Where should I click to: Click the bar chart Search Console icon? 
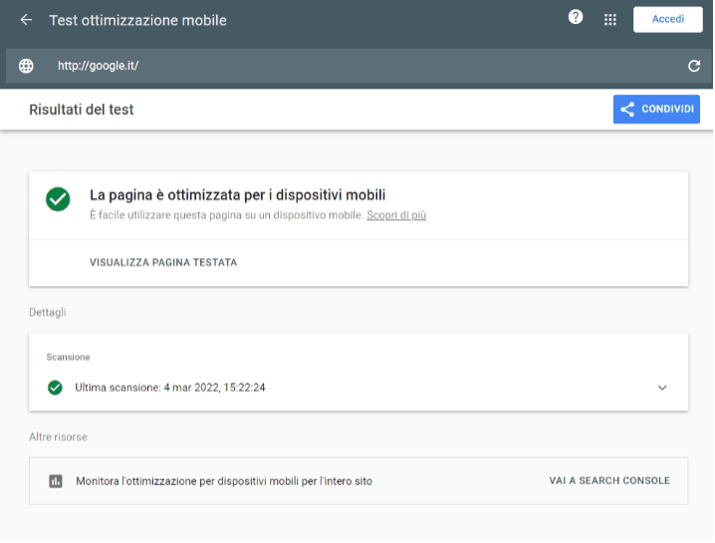coord(56,481)
